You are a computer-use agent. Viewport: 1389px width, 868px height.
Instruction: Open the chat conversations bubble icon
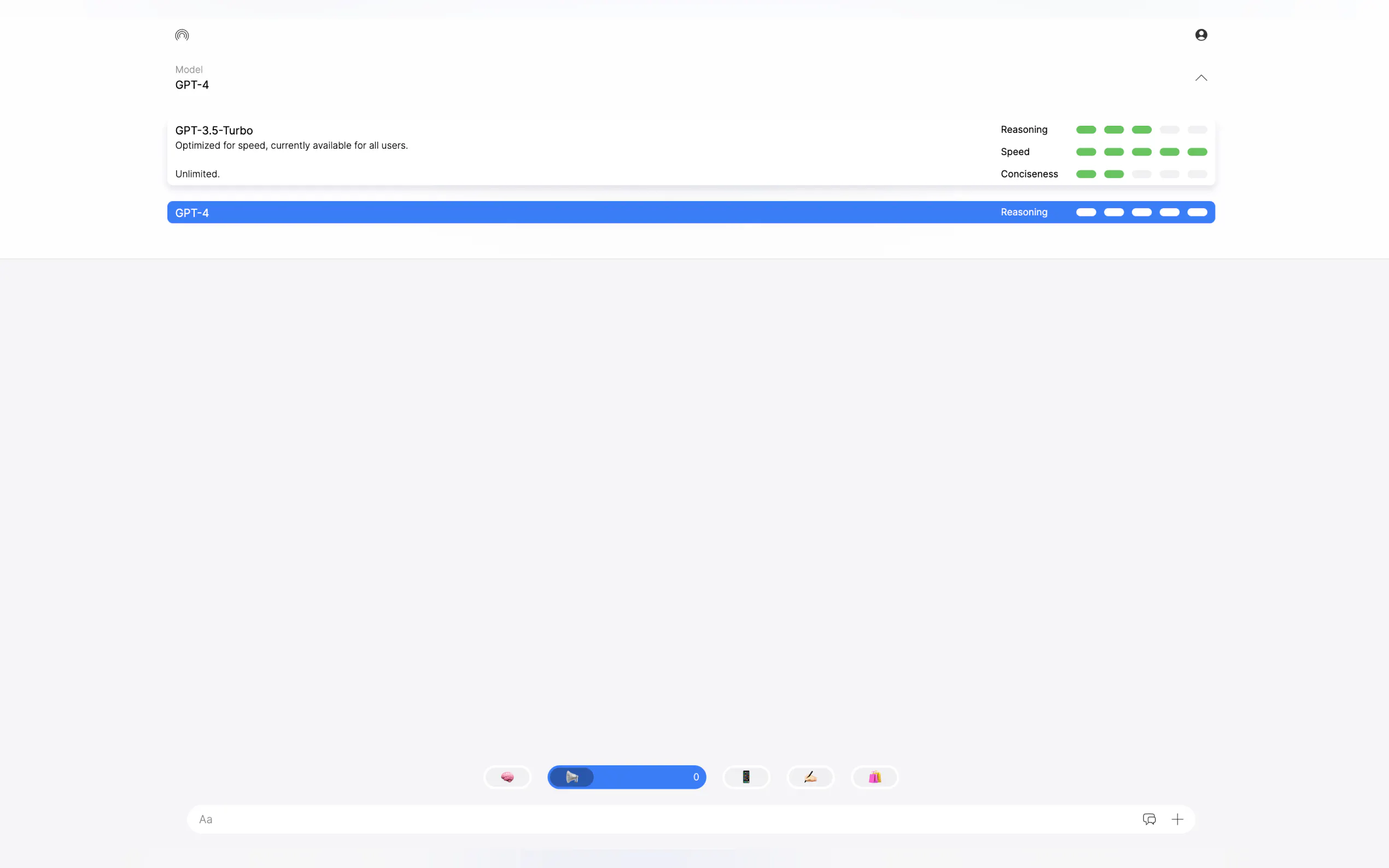pos(1149,819)
